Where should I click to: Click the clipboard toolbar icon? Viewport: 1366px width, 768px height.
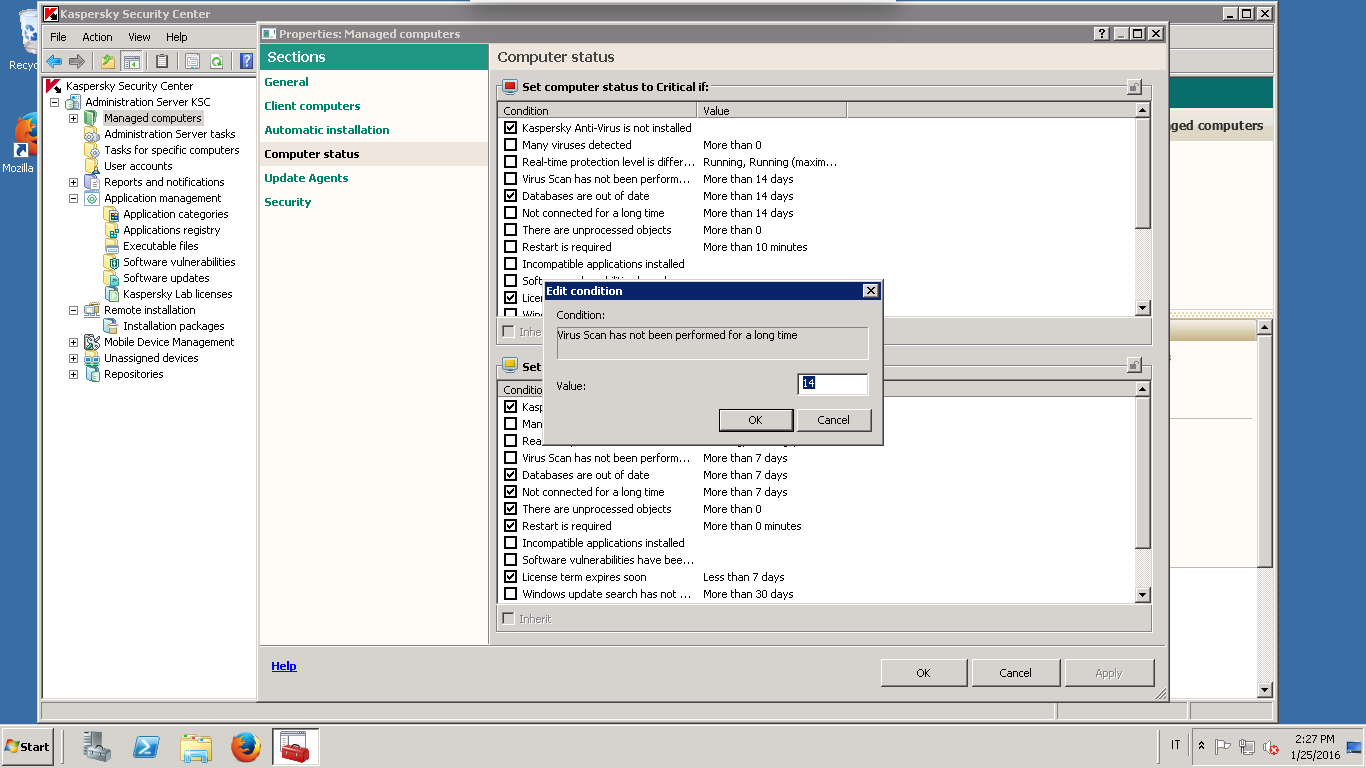161,61
